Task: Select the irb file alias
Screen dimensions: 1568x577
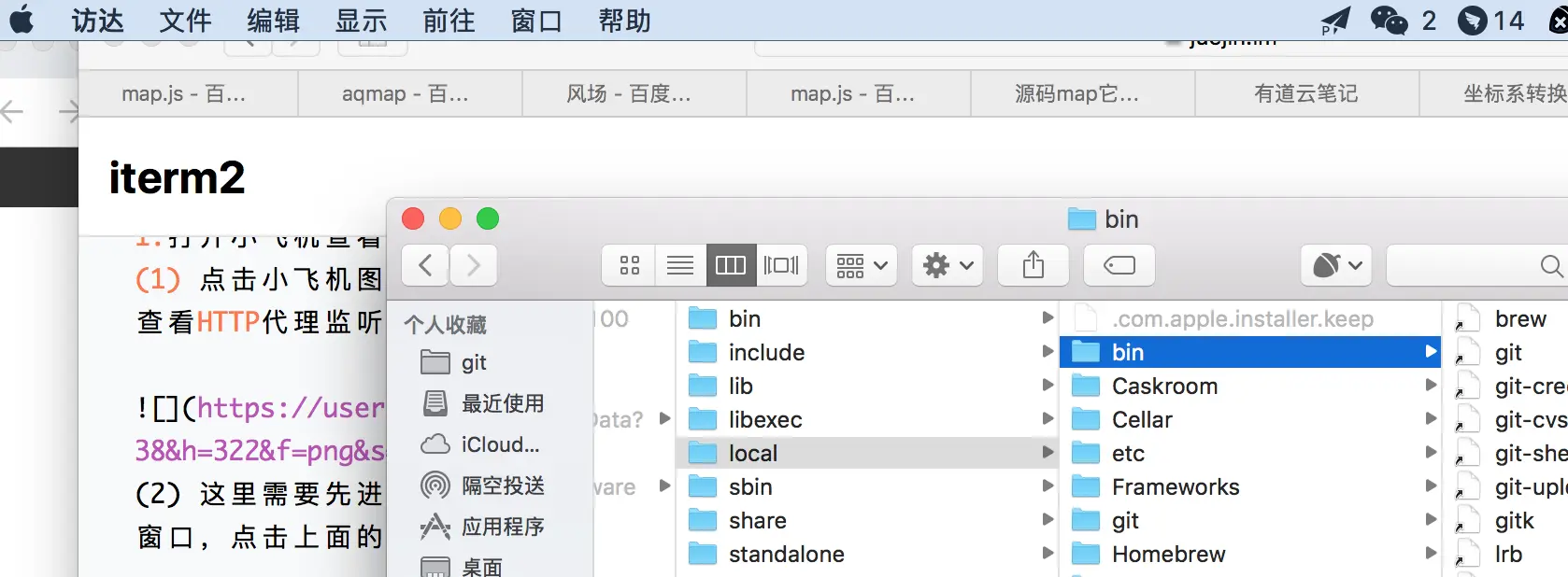Action: [x=1506, y=554]
